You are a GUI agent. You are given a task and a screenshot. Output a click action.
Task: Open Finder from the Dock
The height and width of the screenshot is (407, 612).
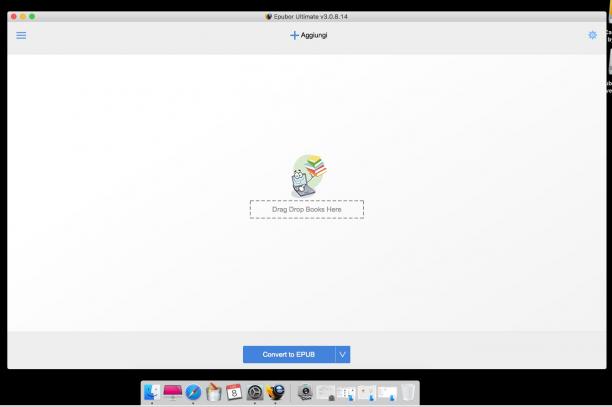(x=152, y=392)
